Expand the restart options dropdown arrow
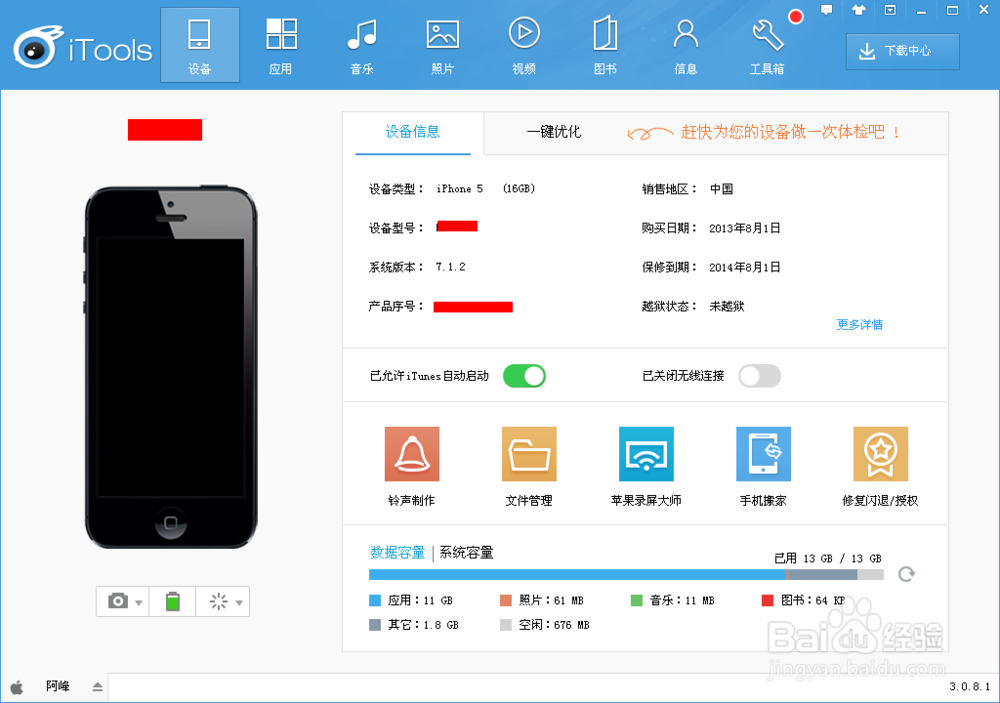Image resolution: width=1000 pixels, height=703 pixels. 239,603
